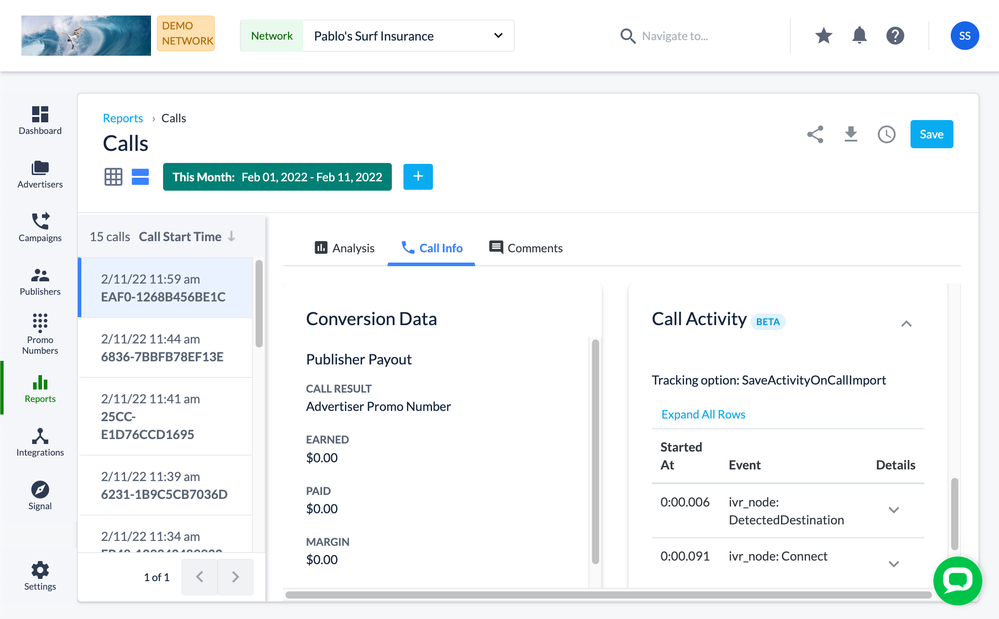
Task: Open the notifications bell
Action: click(859, 36)
